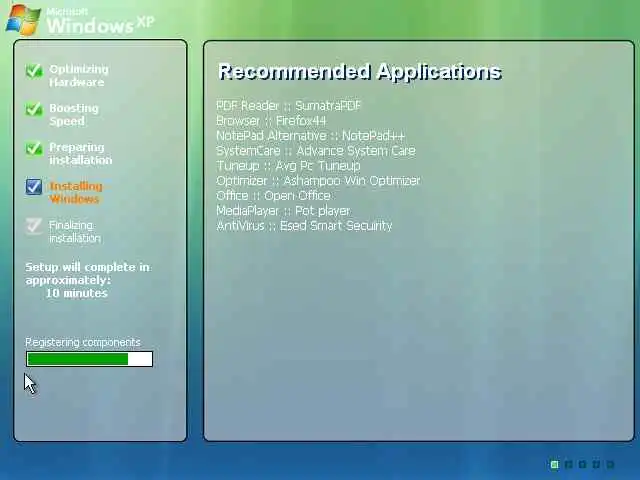Click the AntiVirus :: Eset Smart Security line

(x=304, y=226)
